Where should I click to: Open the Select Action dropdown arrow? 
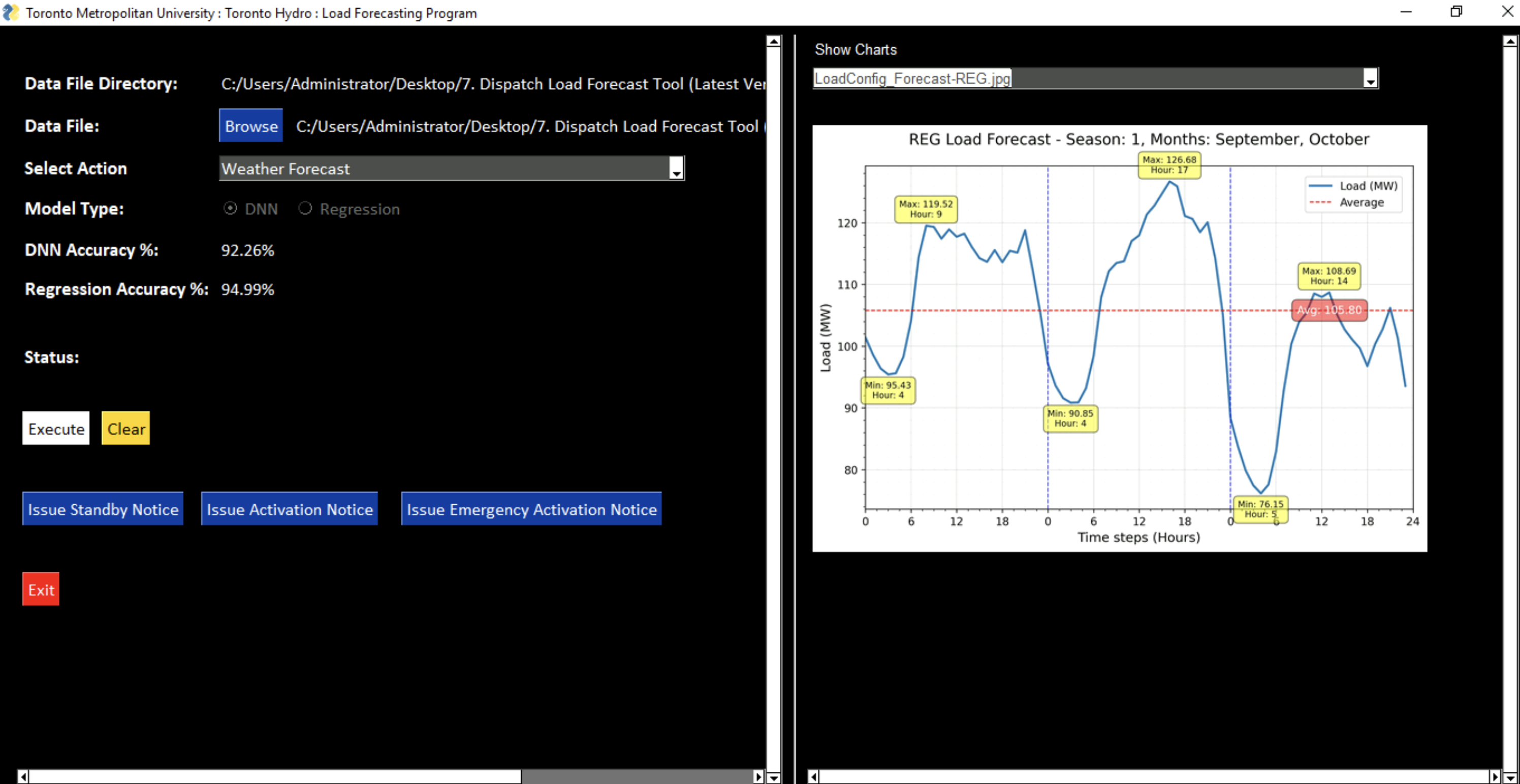[676, 169]
